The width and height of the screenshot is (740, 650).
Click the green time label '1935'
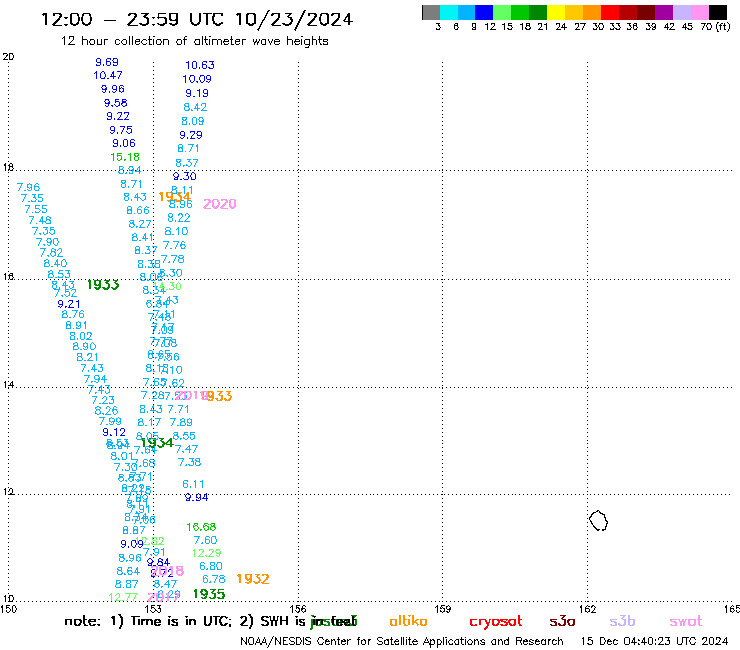[x=209, y=594]
